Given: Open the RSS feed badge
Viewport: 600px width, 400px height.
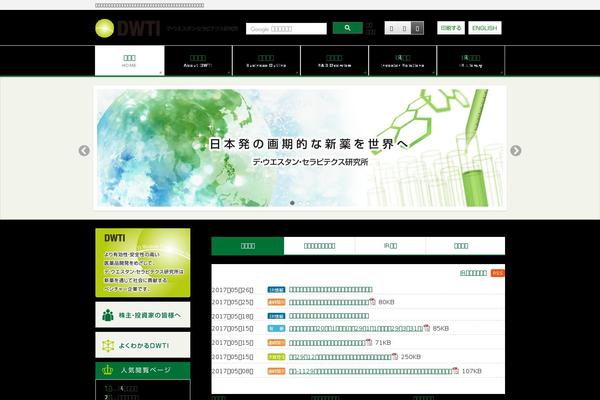Looking at the screenshot, I should pyautogui.click(x=498, y=272).
